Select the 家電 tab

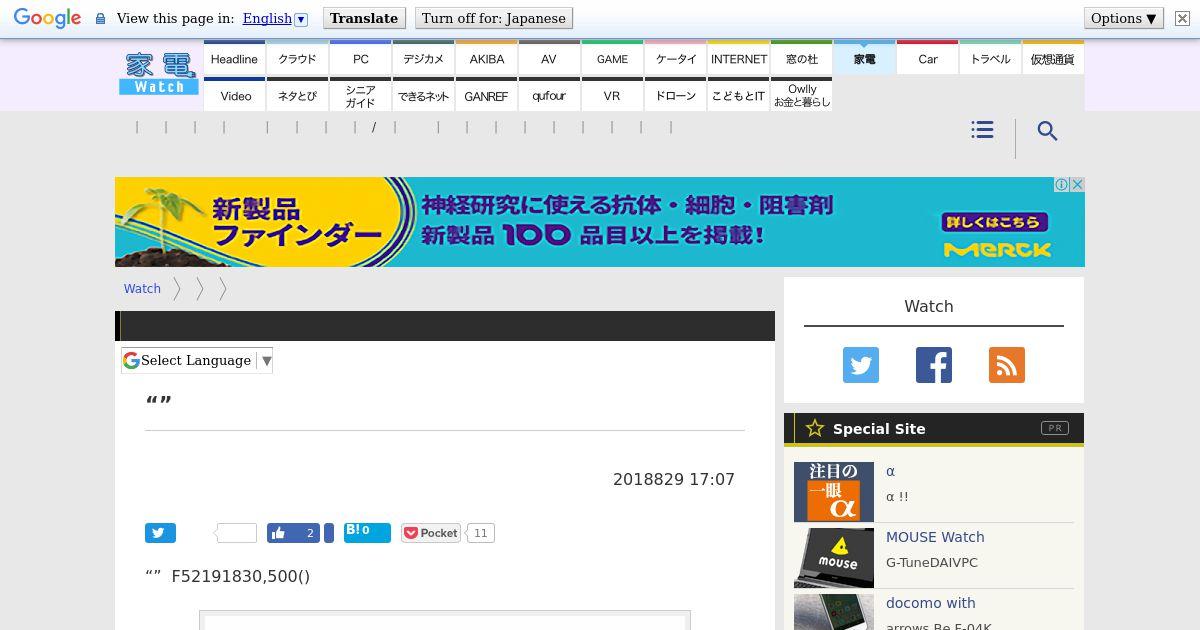point(864,58)
